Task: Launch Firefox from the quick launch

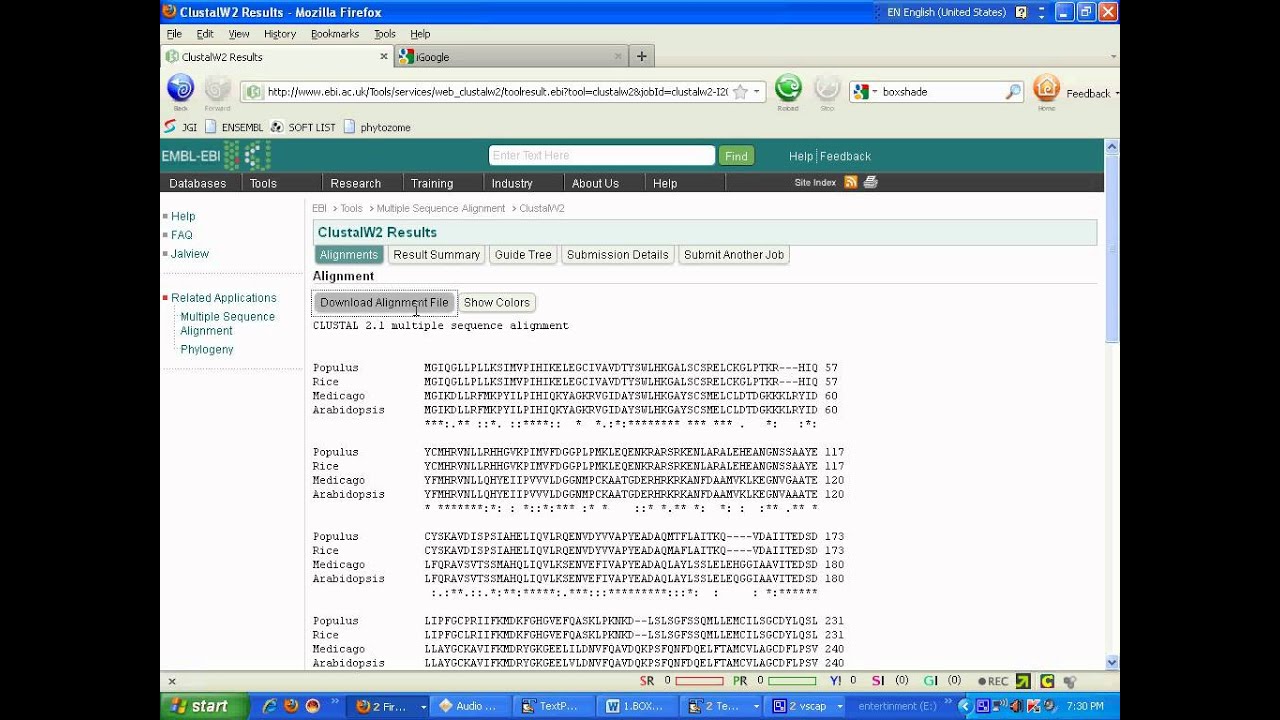Action: (x=291, y=706)
